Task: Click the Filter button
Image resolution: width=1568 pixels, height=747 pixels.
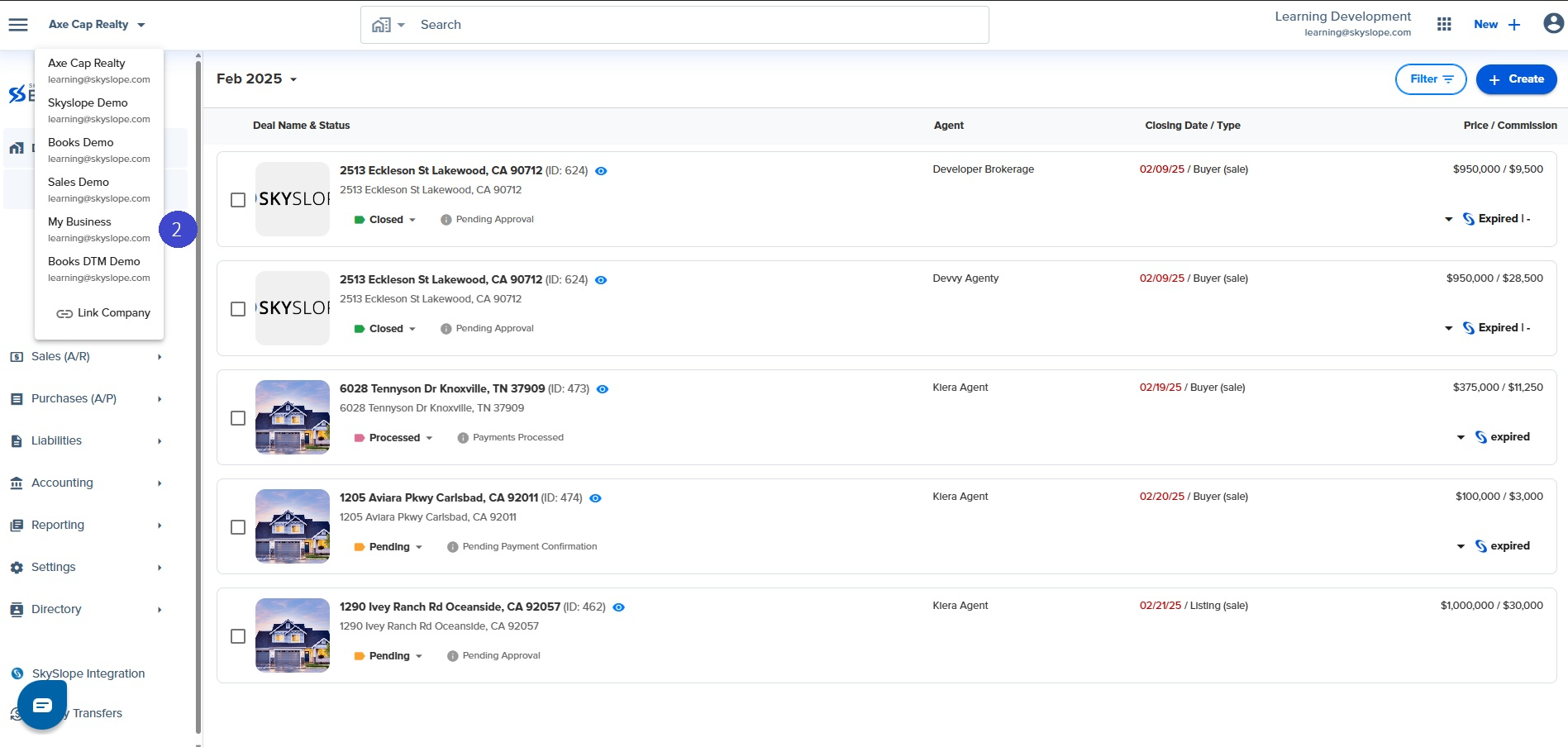Action: (x=1431, y=79)
